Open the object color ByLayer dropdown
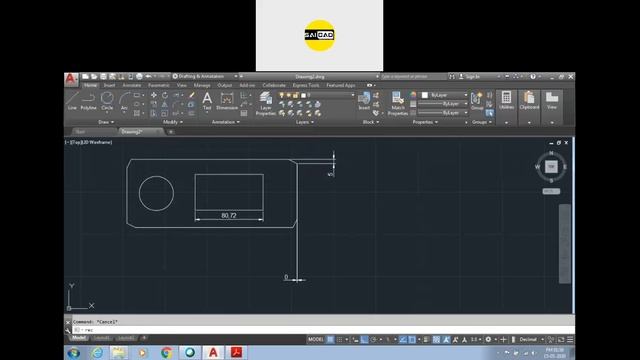Image resolution: width=640 pixels, height=360 pixels. tap(444, 95)
